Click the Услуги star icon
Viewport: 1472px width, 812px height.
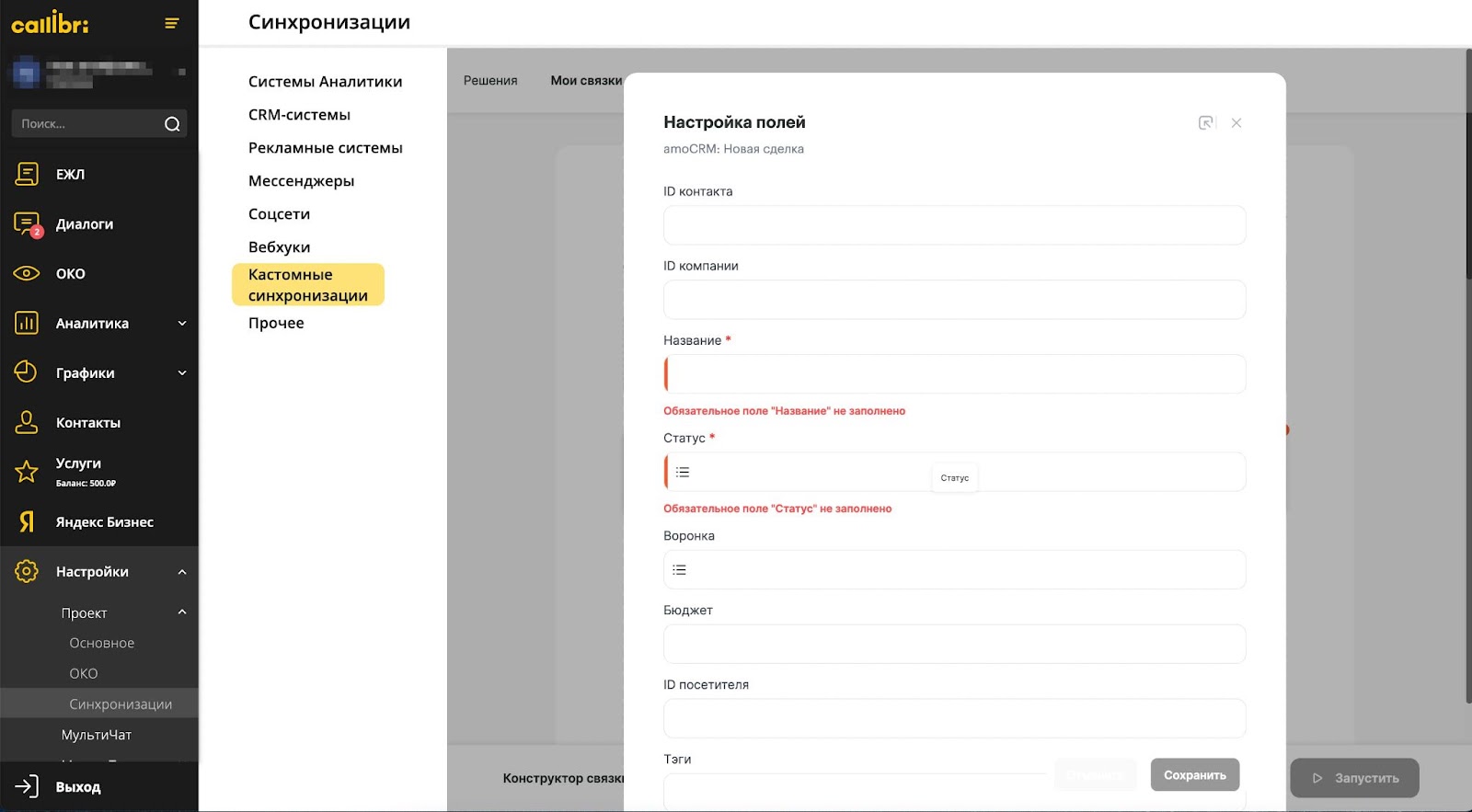tap(27, 472)
